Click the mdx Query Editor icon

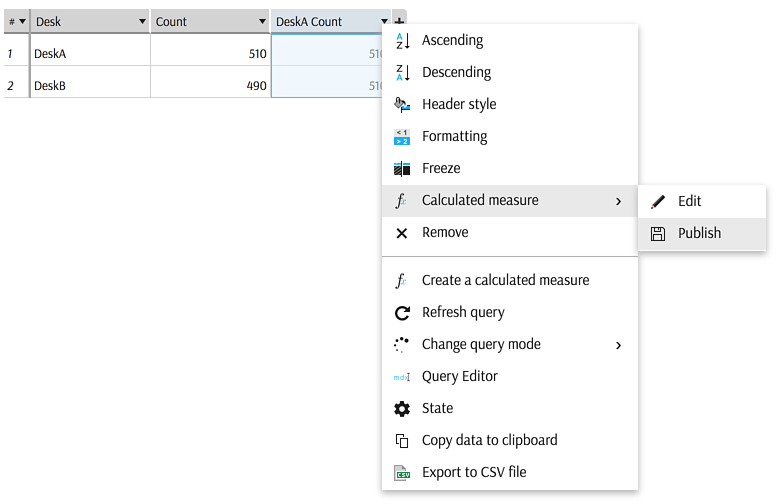[402, 377]
